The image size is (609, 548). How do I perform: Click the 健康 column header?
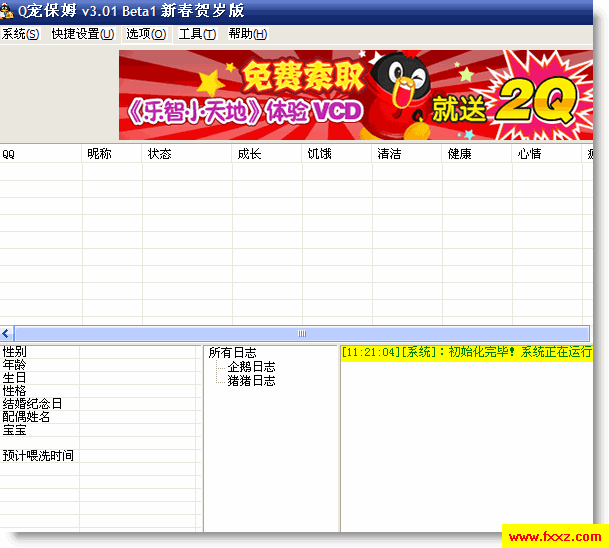click(477, 154)
